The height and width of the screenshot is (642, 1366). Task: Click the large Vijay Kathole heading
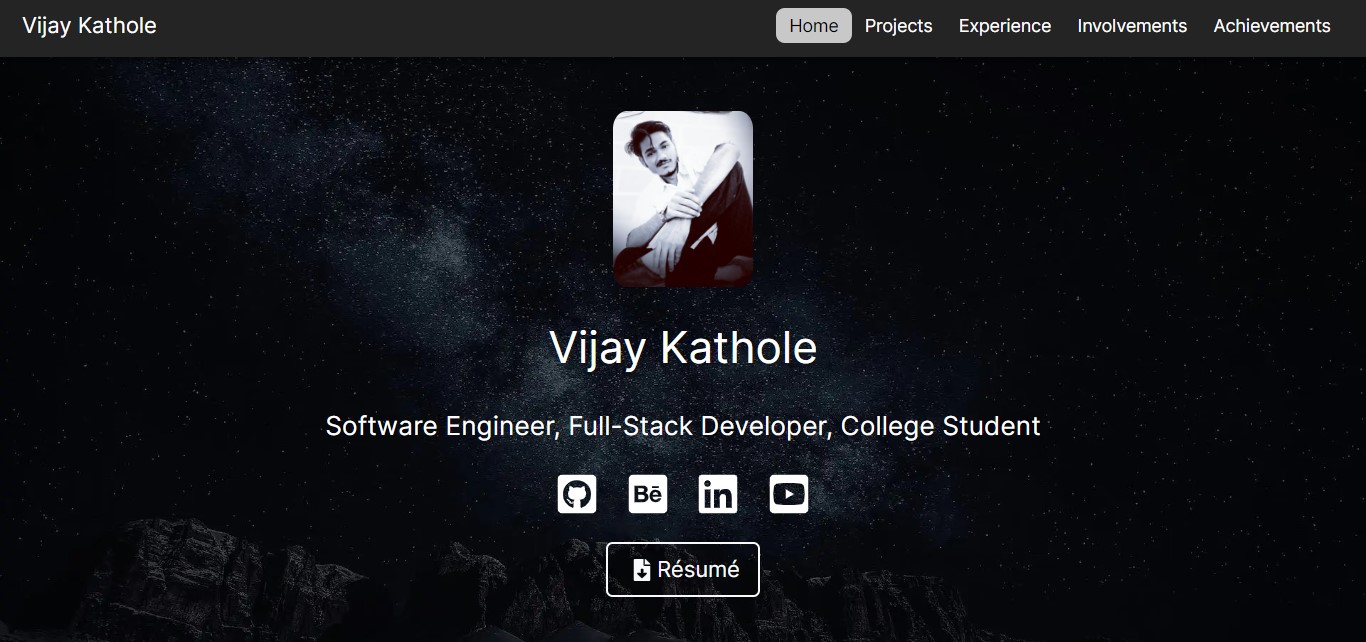[683, 348]
